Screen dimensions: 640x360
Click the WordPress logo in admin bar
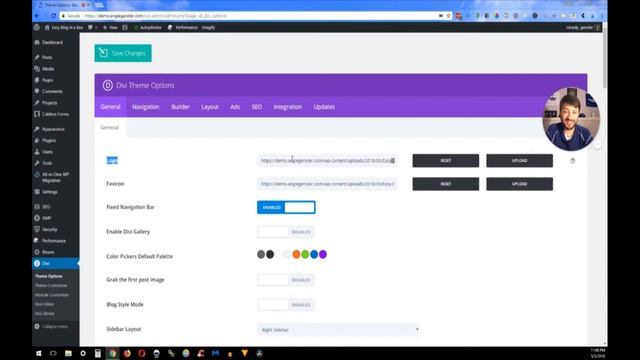click(37, 27)
